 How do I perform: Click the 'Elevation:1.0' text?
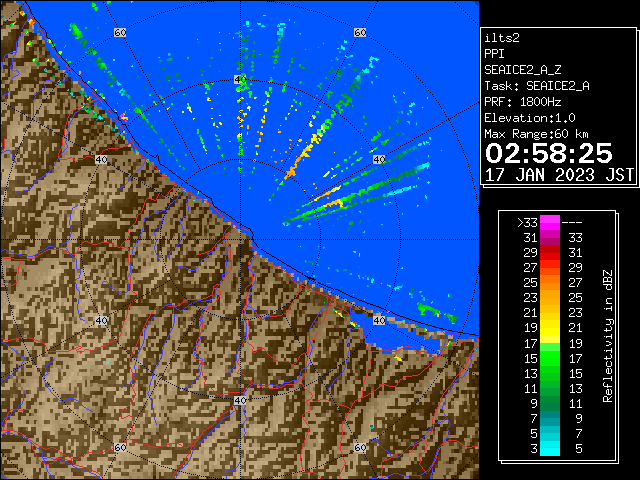530,118
